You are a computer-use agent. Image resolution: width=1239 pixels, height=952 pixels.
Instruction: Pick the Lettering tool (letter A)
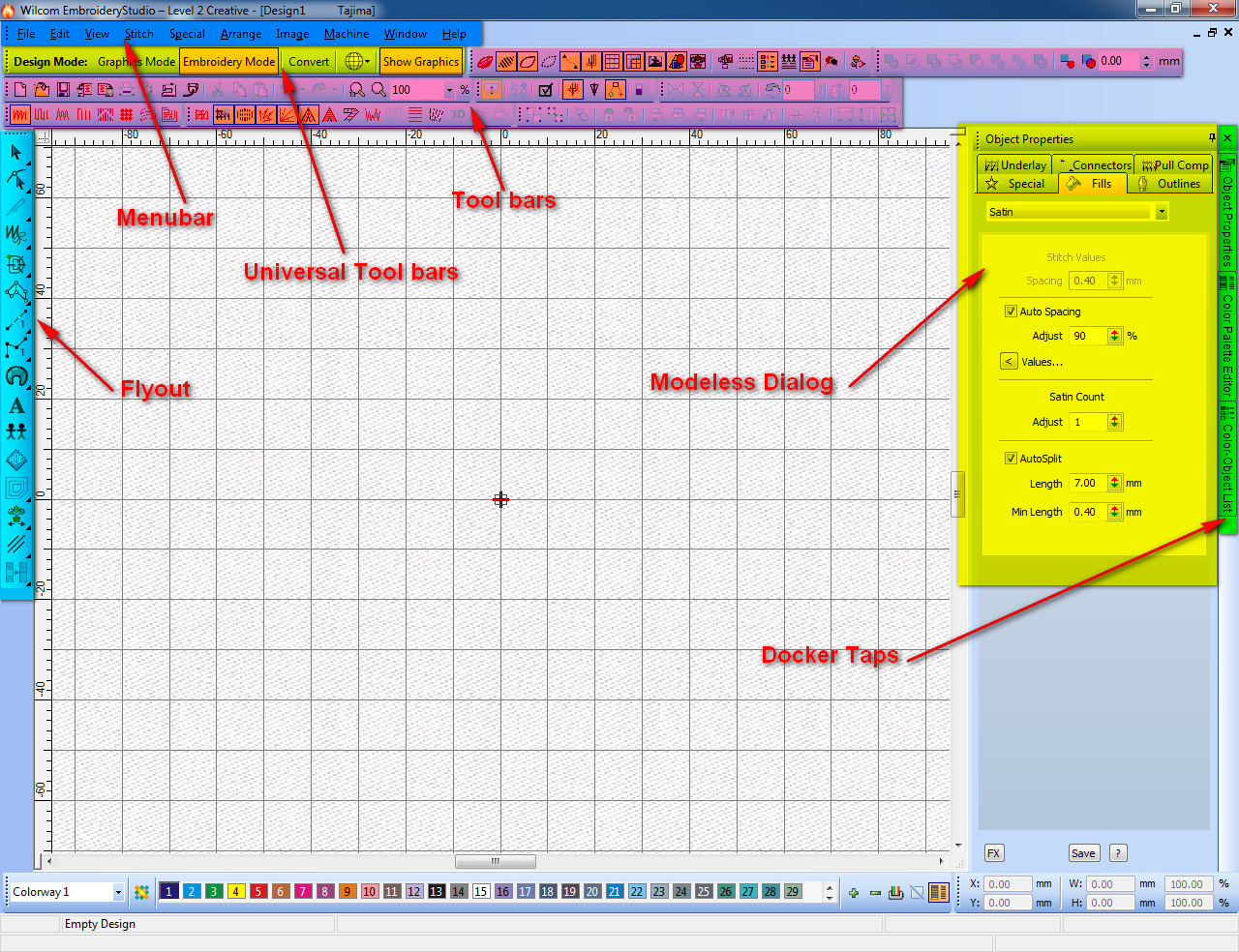tap(16, 406)
